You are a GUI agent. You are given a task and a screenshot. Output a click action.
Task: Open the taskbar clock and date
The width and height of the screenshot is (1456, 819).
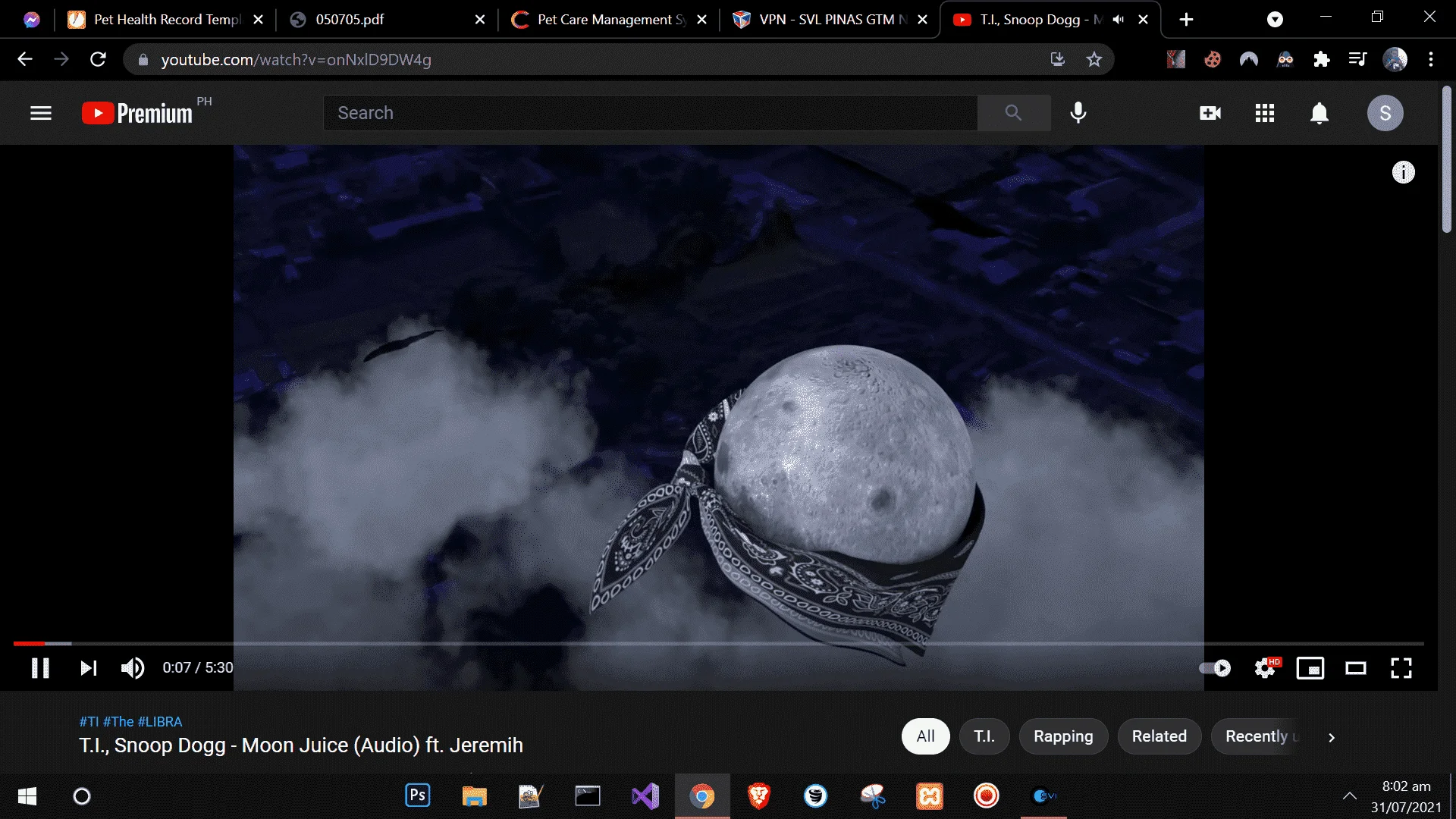1406,796
